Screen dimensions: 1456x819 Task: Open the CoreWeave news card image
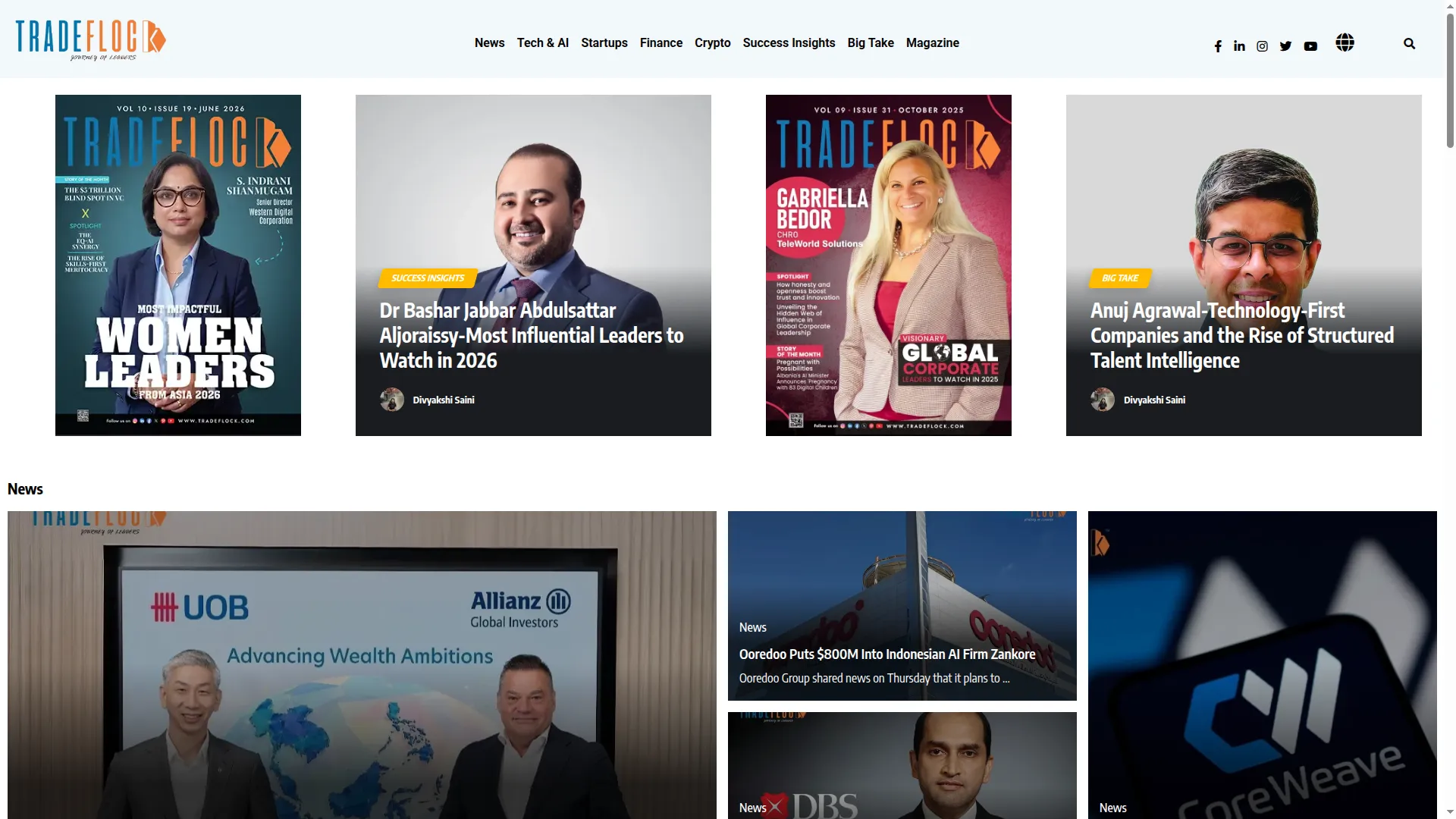tap(1263, 665)
